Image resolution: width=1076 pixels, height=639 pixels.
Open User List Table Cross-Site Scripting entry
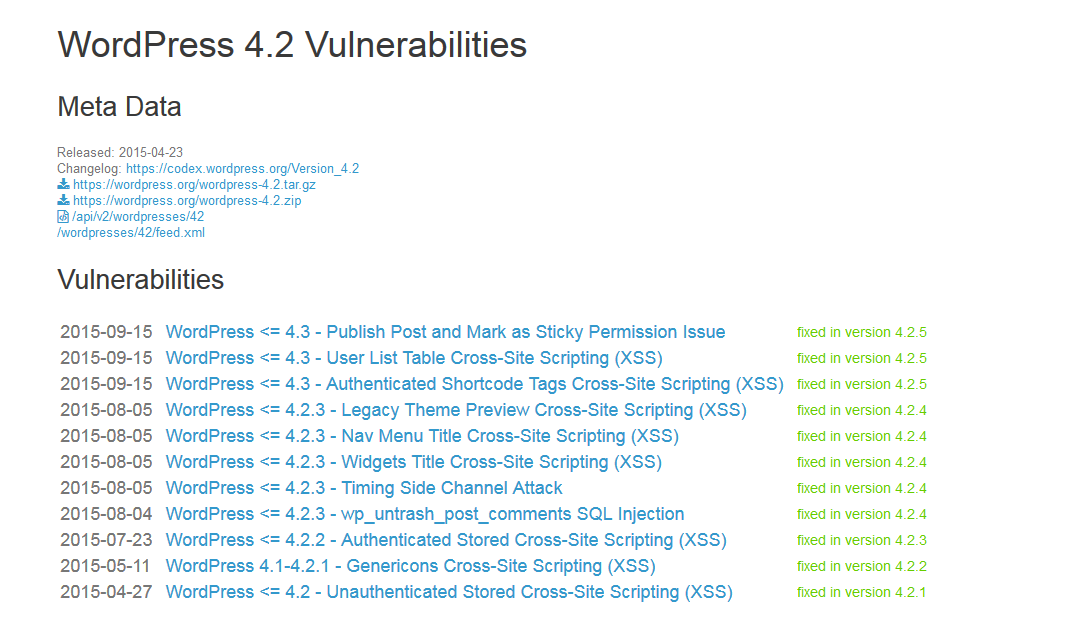tap(414, 358)
